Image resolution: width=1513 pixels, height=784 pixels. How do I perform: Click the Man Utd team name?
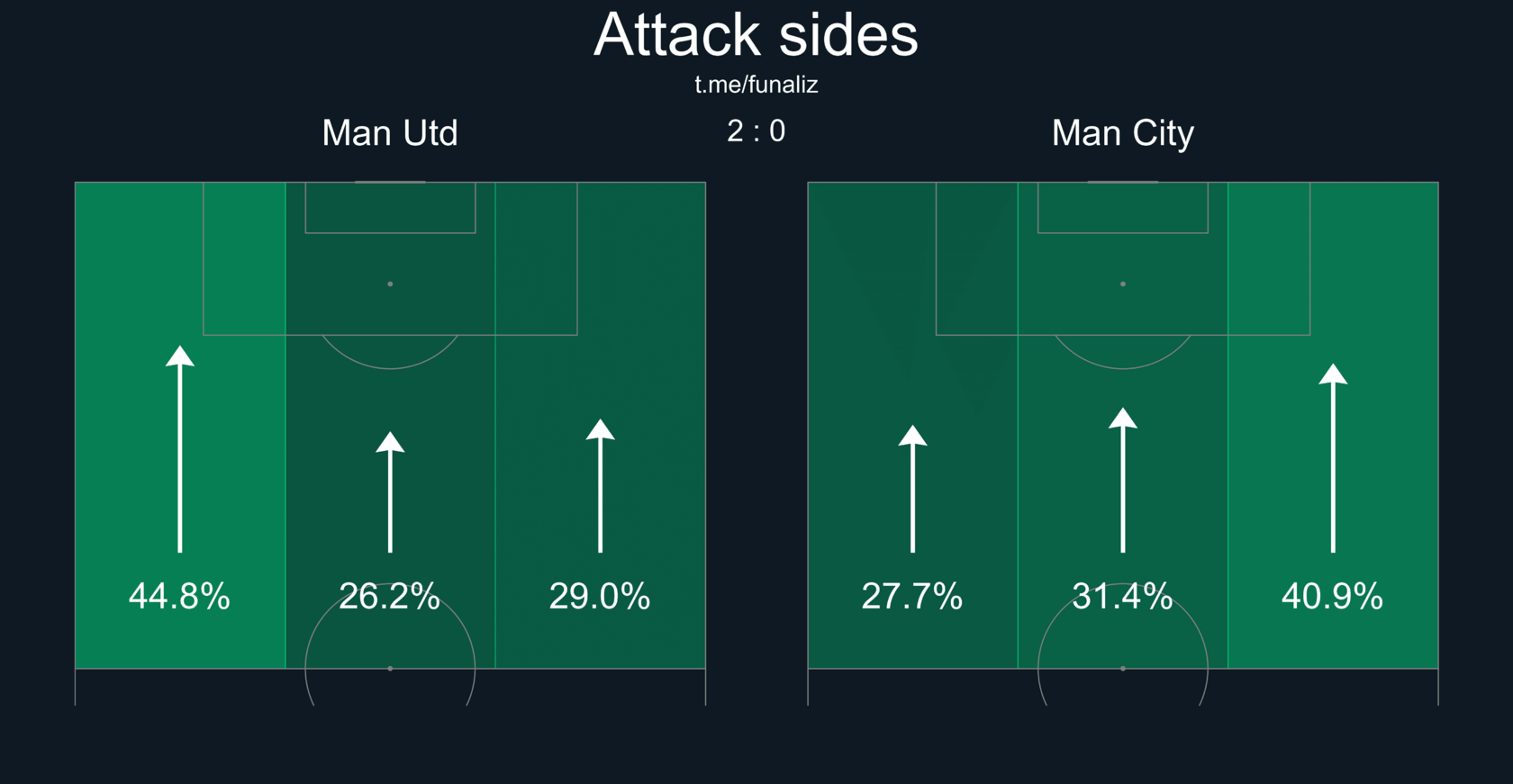click(x=390, y=133)
